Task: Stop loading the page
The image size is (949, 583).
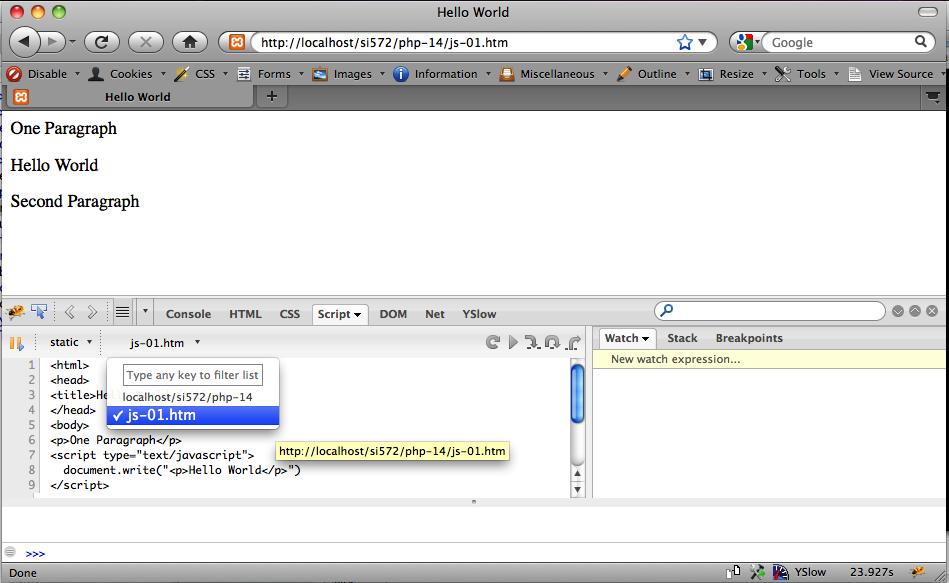Action: [146, 42]
